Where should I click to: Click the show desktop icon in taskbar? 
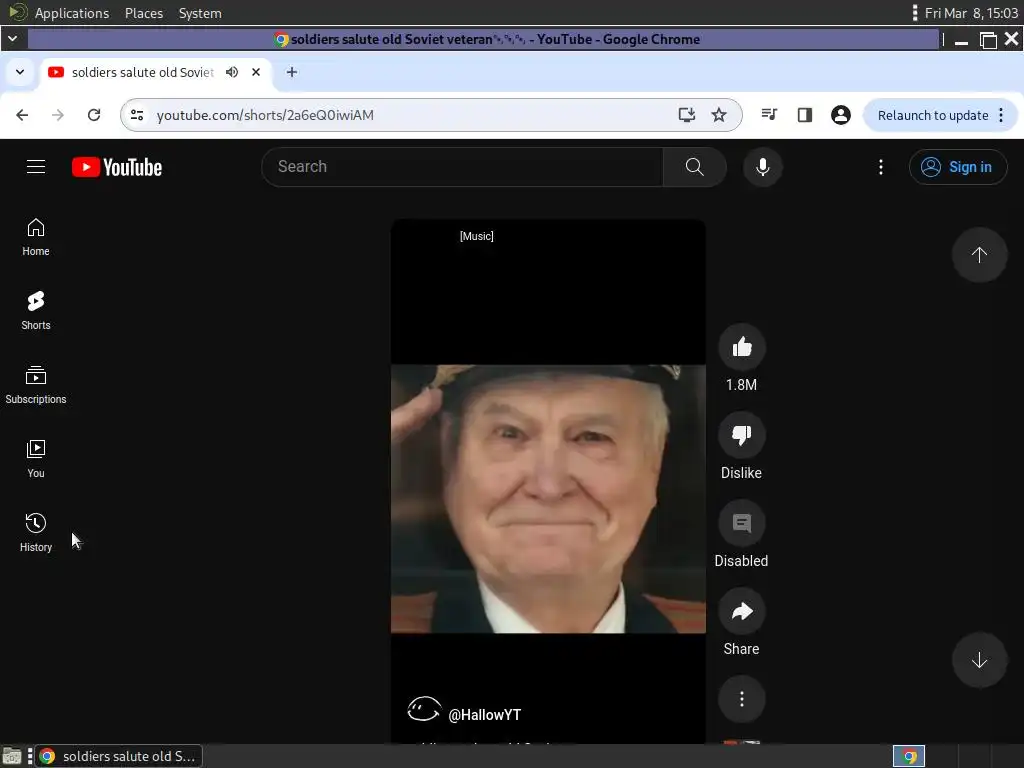(x=12, y=756)
